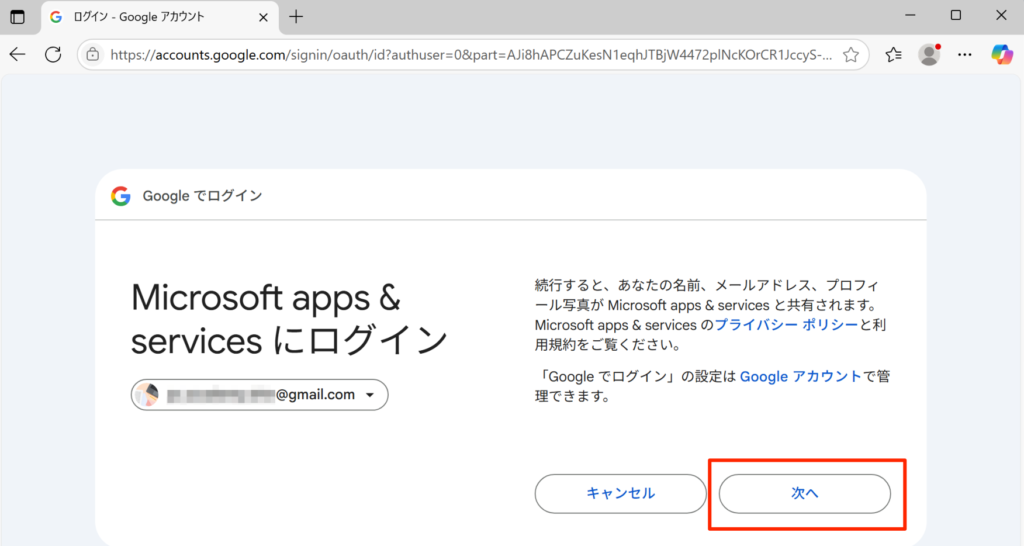
Task: Open the favorites list
Action: 893,55
